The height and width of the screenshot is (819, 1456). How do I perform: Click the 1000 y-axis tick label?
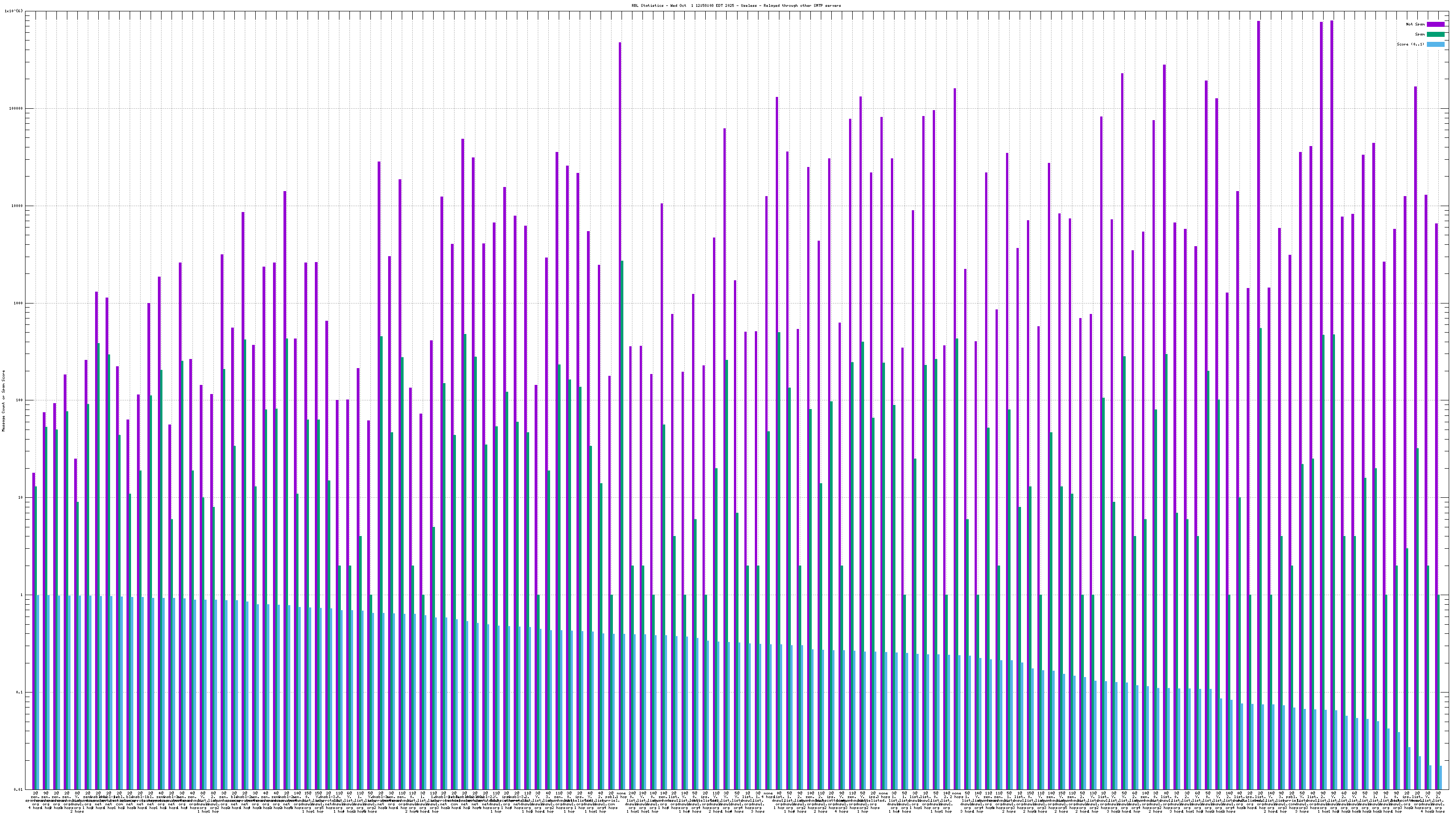[x=18, y=303]
